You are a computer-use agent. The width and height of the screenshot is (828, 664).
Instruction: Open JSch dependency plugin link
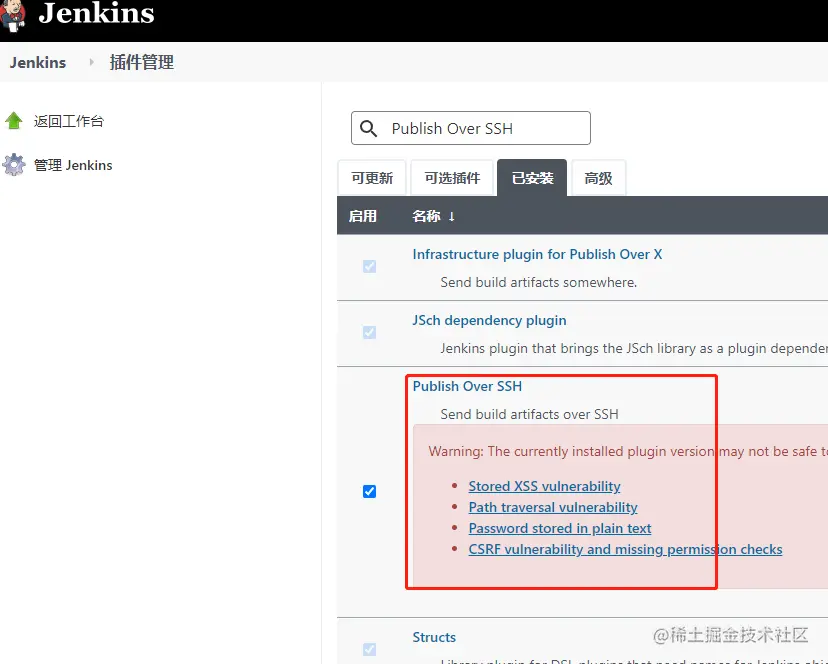[x=489, y=320]
